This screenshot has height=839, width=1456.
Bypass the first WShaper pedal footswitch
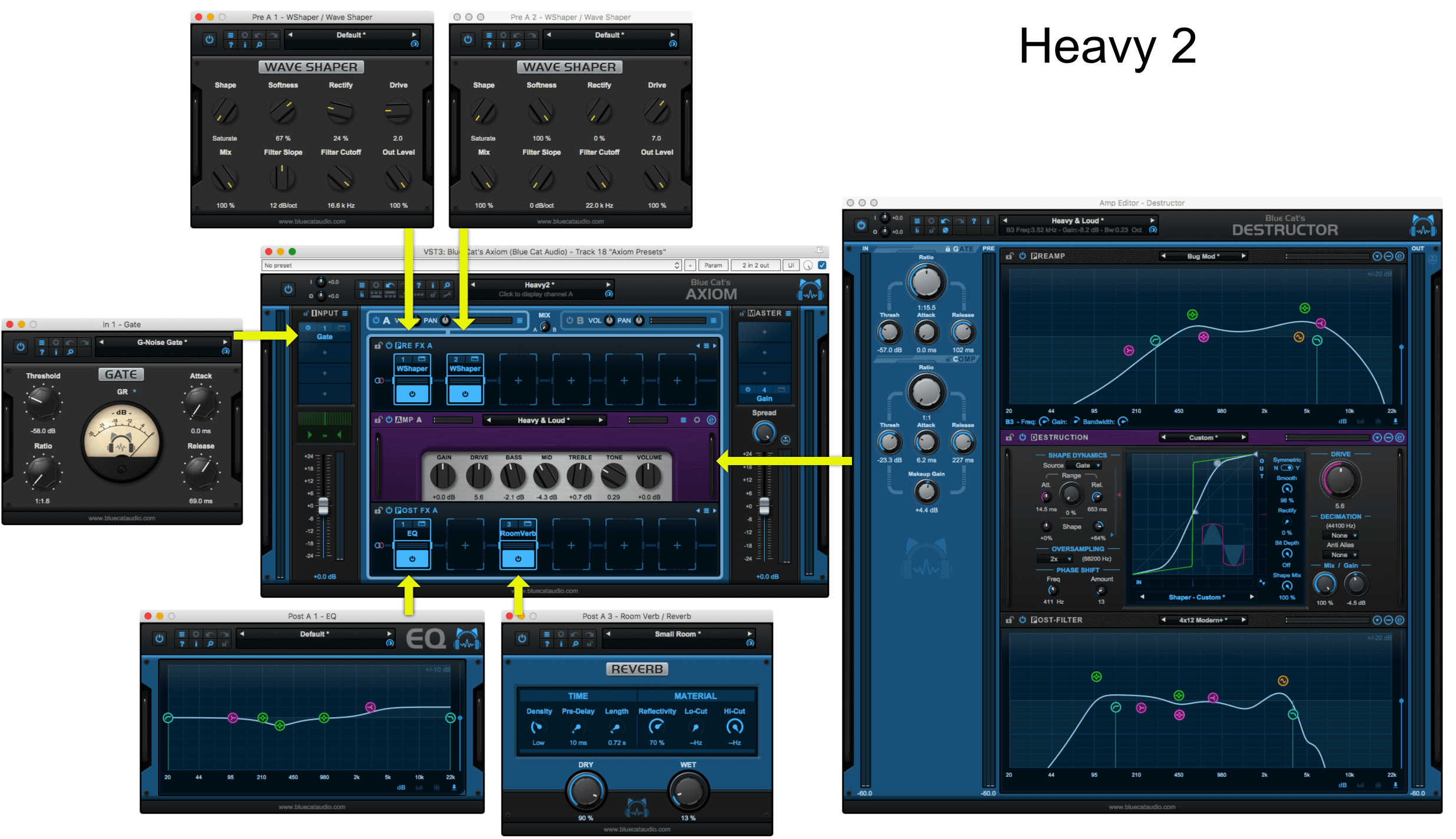(412, 393)
